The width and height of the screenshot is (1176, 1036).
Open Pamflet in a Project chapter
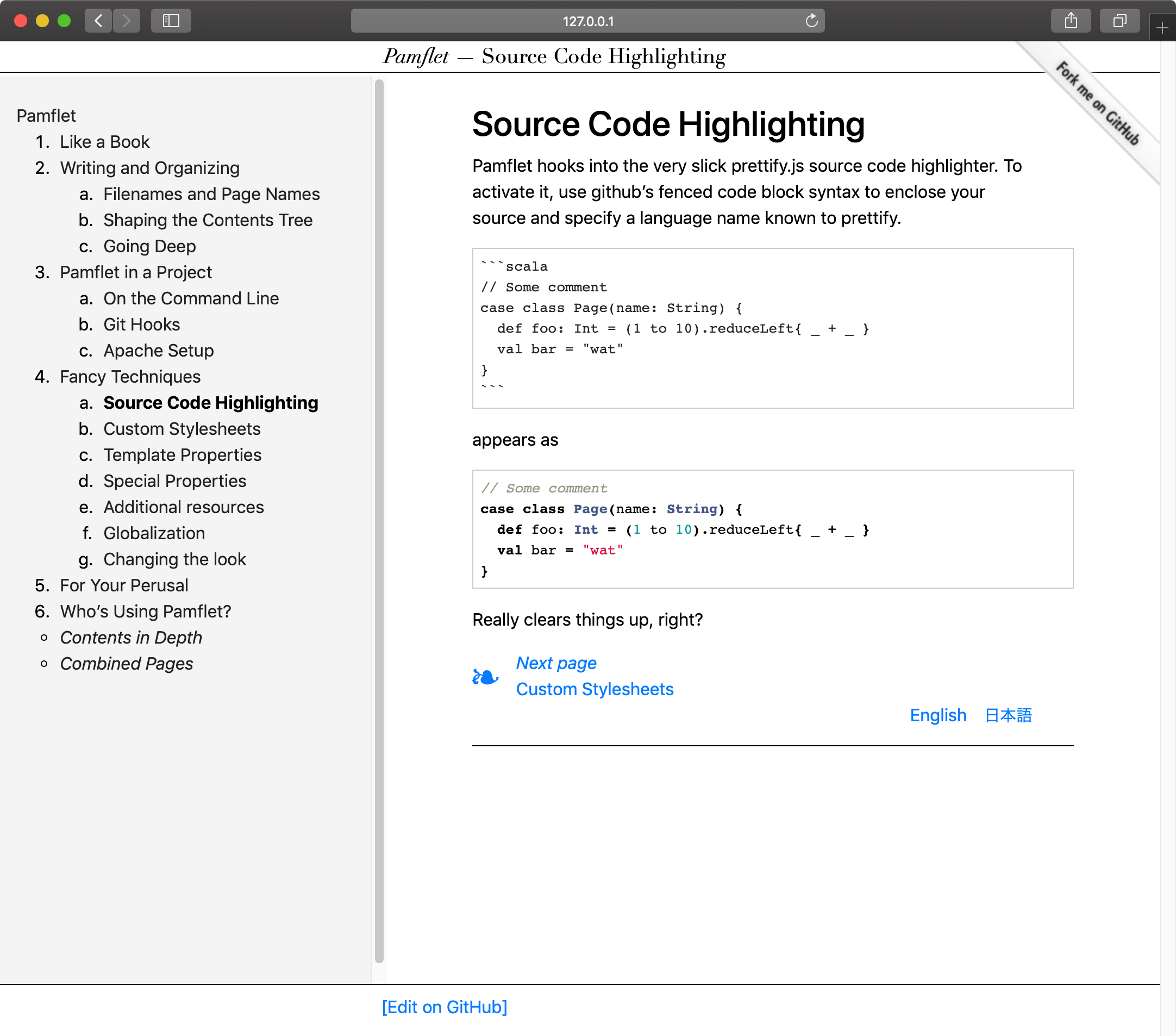click(x=136, y=272)
